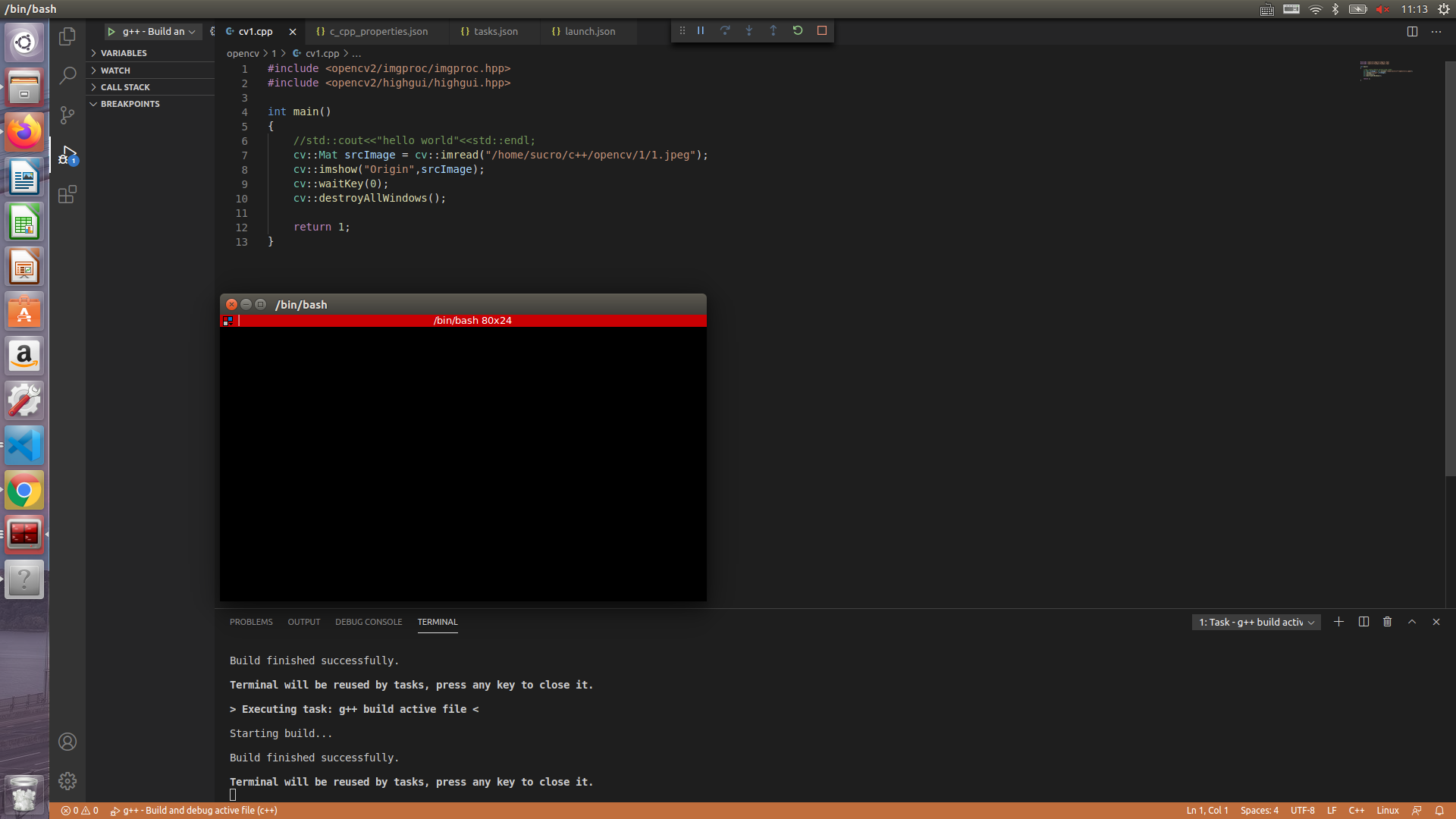This screenshot has width=1456, height=819.
Task: Switch to the DEBUG CONSOLE tab
Action: coord(369,622)
